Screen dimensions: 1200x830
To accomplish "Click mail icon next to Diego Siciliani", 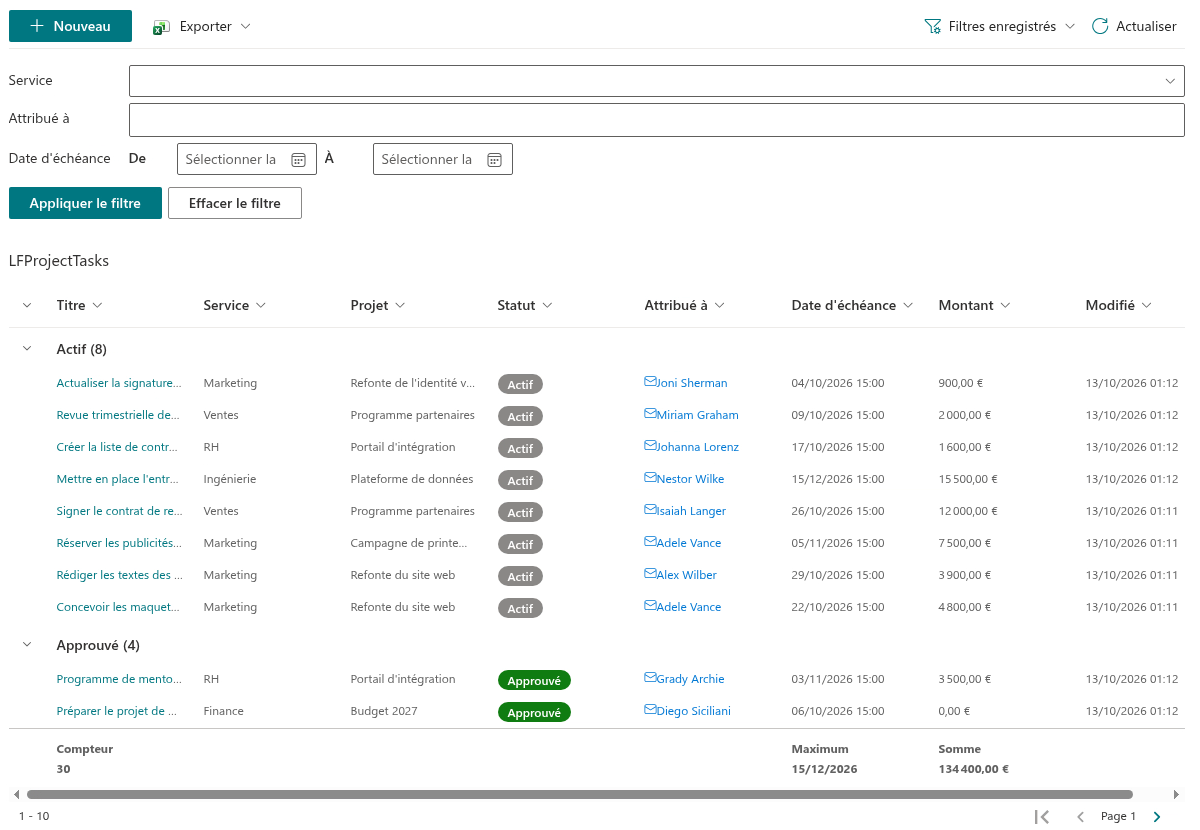I will 650,710.
